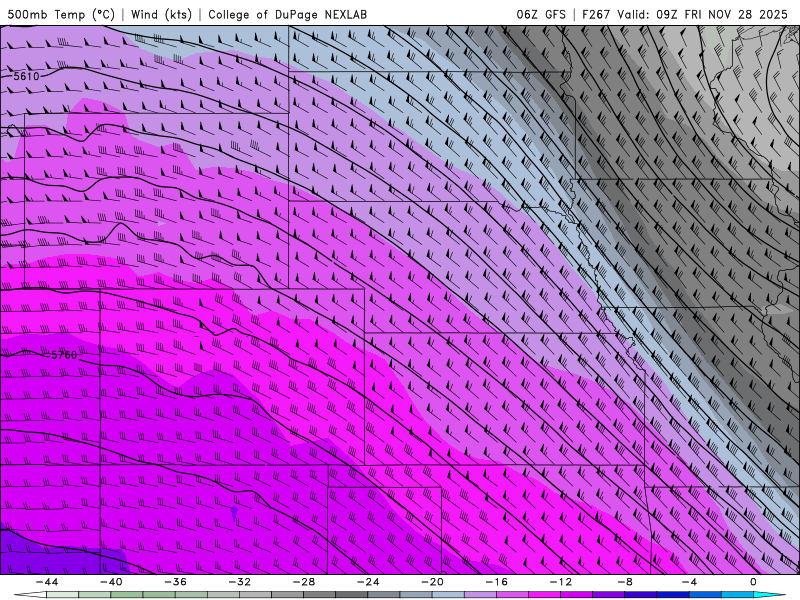The height and width of the screenshot is (600, 800).
Task: Click the 'College of DuPage NEXLAB' credit text
Action: click(287, 15)
